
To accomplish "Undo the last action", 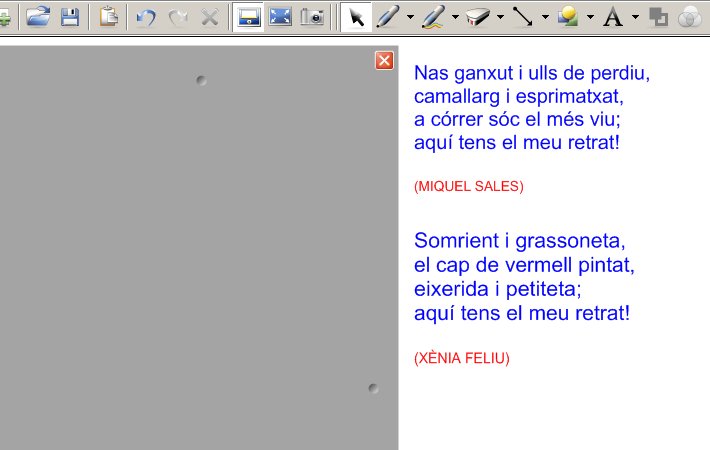I will 146,18.
